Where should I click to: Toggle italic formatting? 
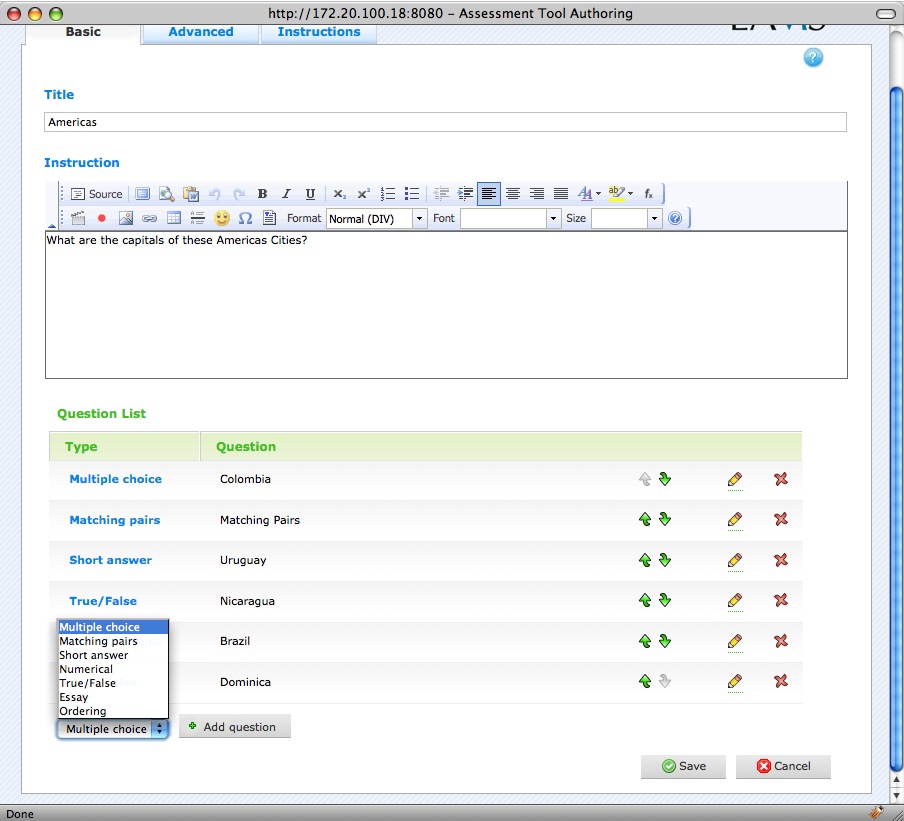tap(286, 194)
